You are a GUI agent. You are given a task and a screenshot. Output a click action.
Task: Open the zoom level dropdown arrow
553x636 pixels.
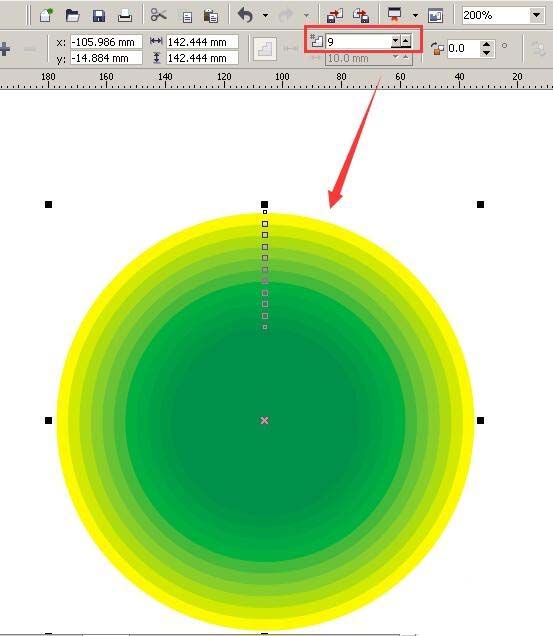(536, 15)
